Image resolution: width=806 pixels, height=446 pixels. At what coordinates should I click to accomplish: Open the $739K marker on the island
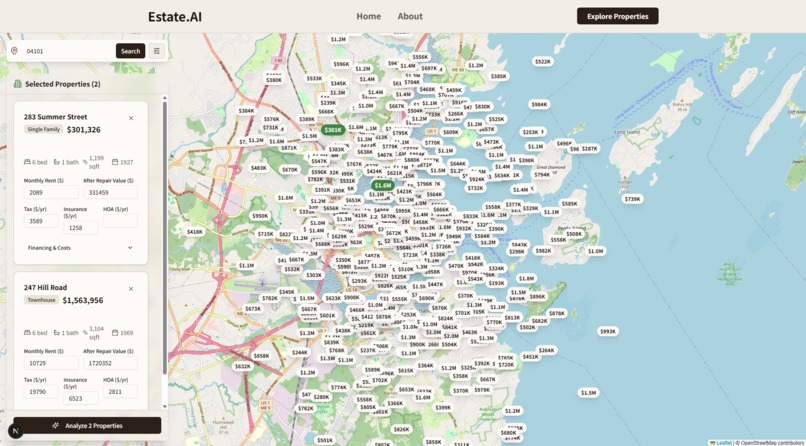[632, 199]
